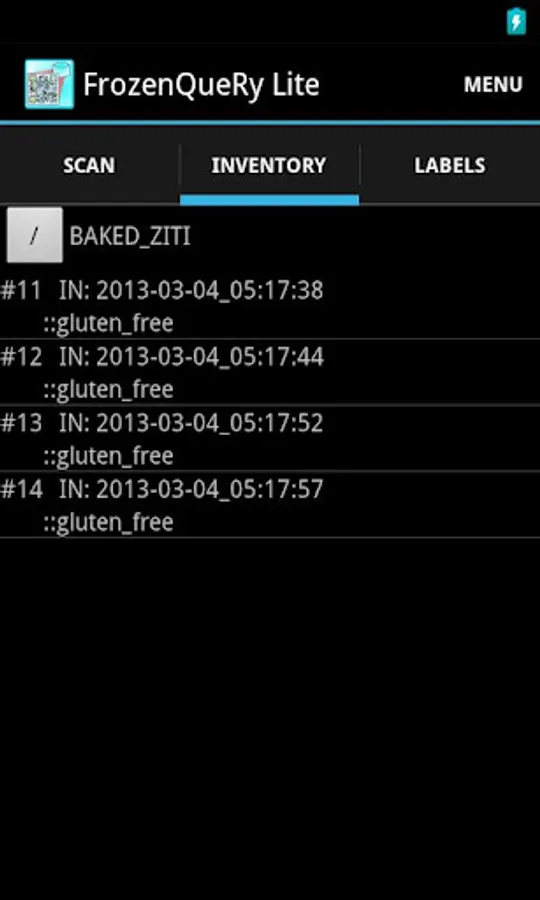Select inventory entry #13
This screenshot has width=540, height=900.
click(x=270, y=439)
